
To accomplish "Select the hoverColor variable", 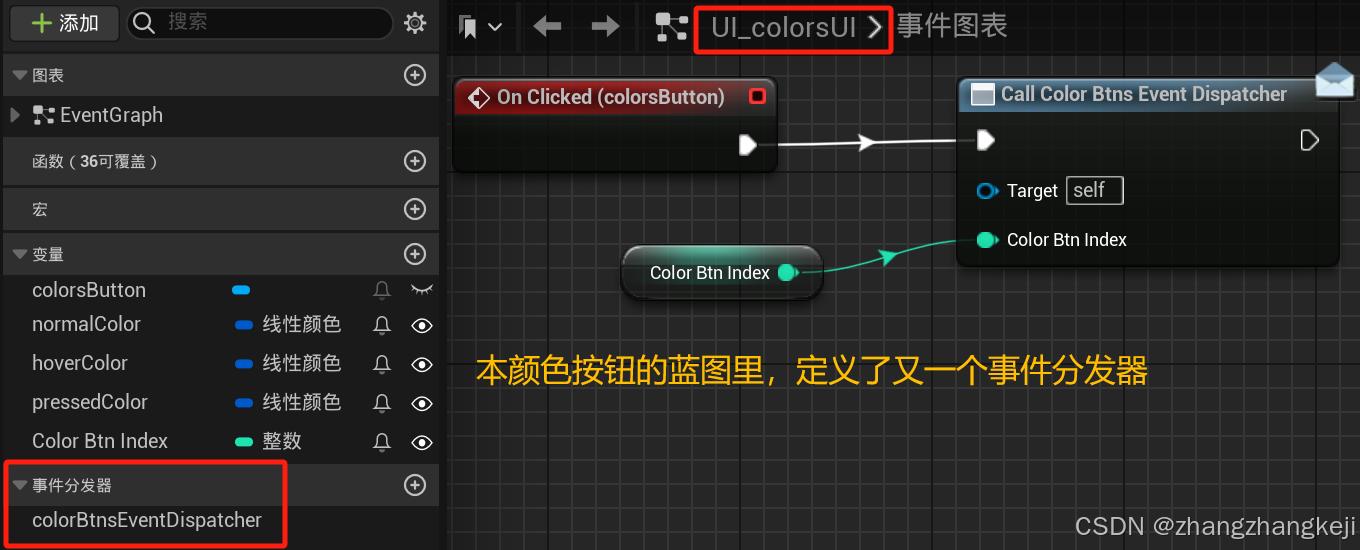I will click(80, 363).
